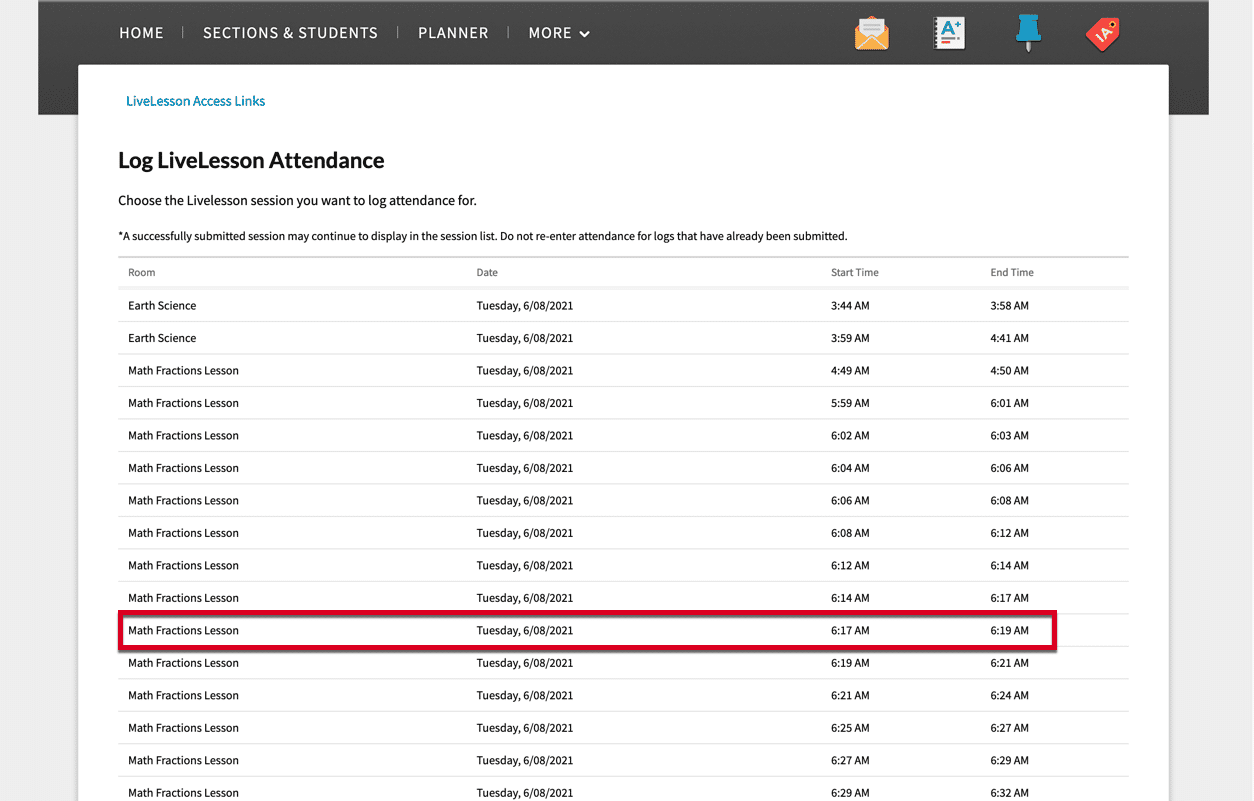Image resolution: width=1254 pixels, height=801 pixels.
Task: Click the End Time column header
Action: point(1011,272)
